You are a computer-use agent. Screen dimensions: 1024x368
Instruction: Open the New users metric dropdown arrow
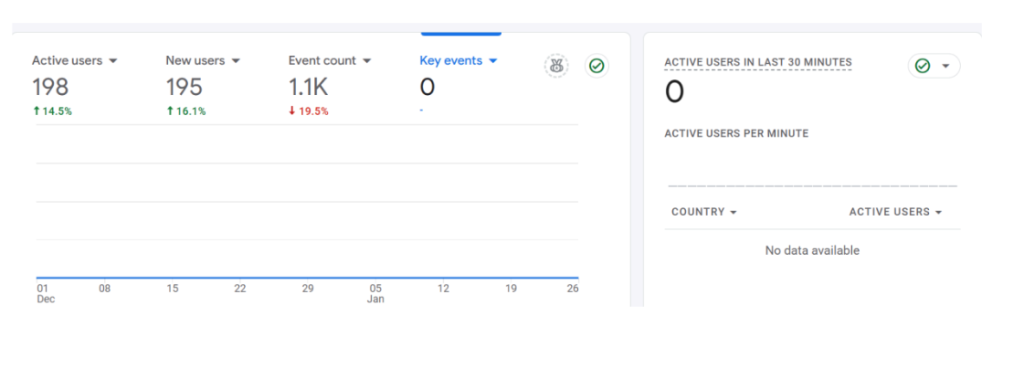236,61
